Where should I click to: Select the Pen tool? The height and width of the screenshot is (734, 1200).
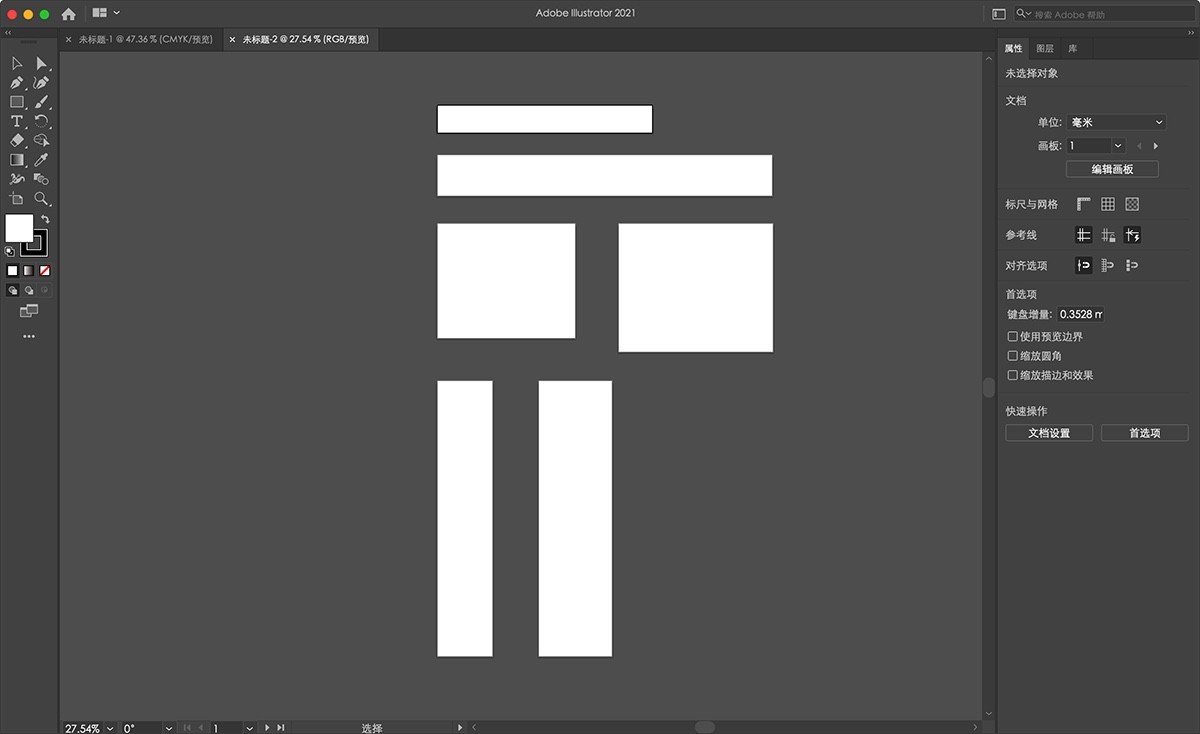pyautogui.click(x=17, y=82)
